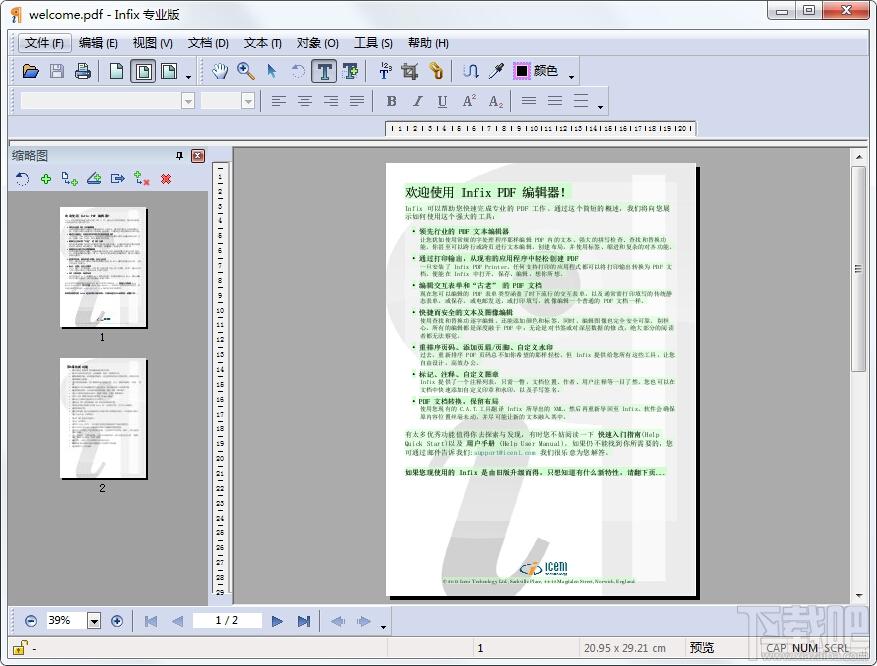
Task: Open the 帮助(H) menu
Action: coord(428,42)
